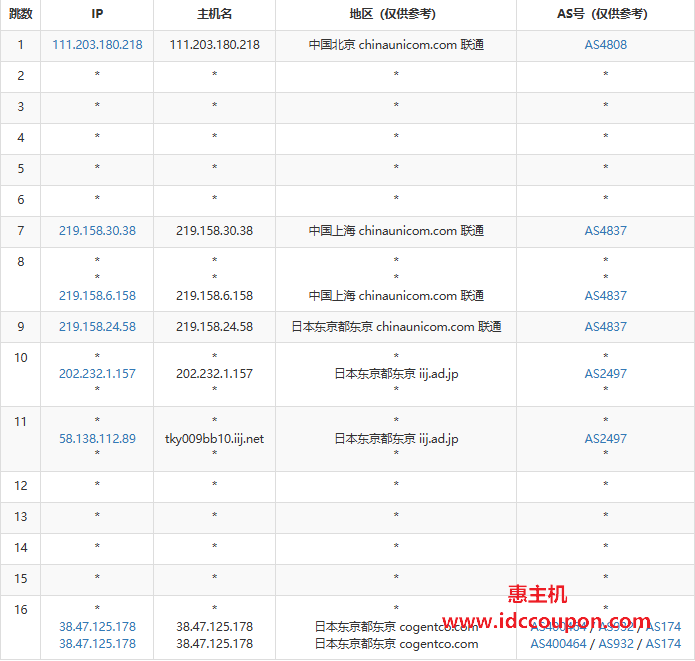Select hostname cell 202.232.1.157 in 主机名 column
The image size is (695, 661).
point(214,374)
